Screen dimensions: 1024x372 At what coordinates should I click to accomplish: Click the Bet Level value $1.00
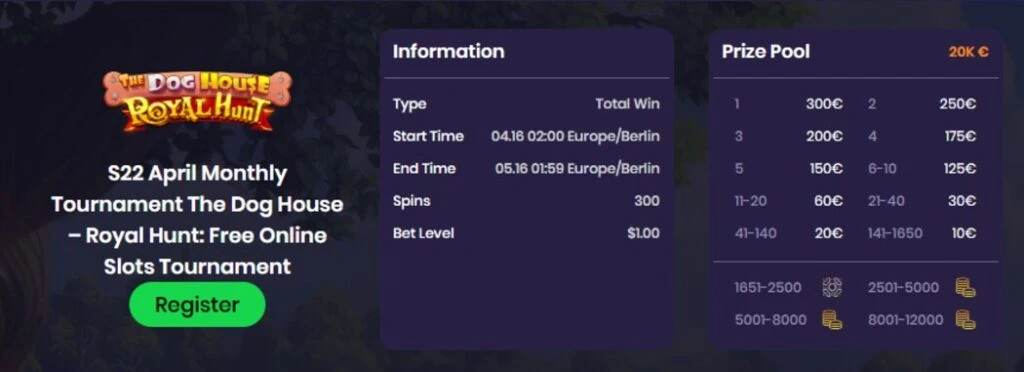(x=643, y=233)
